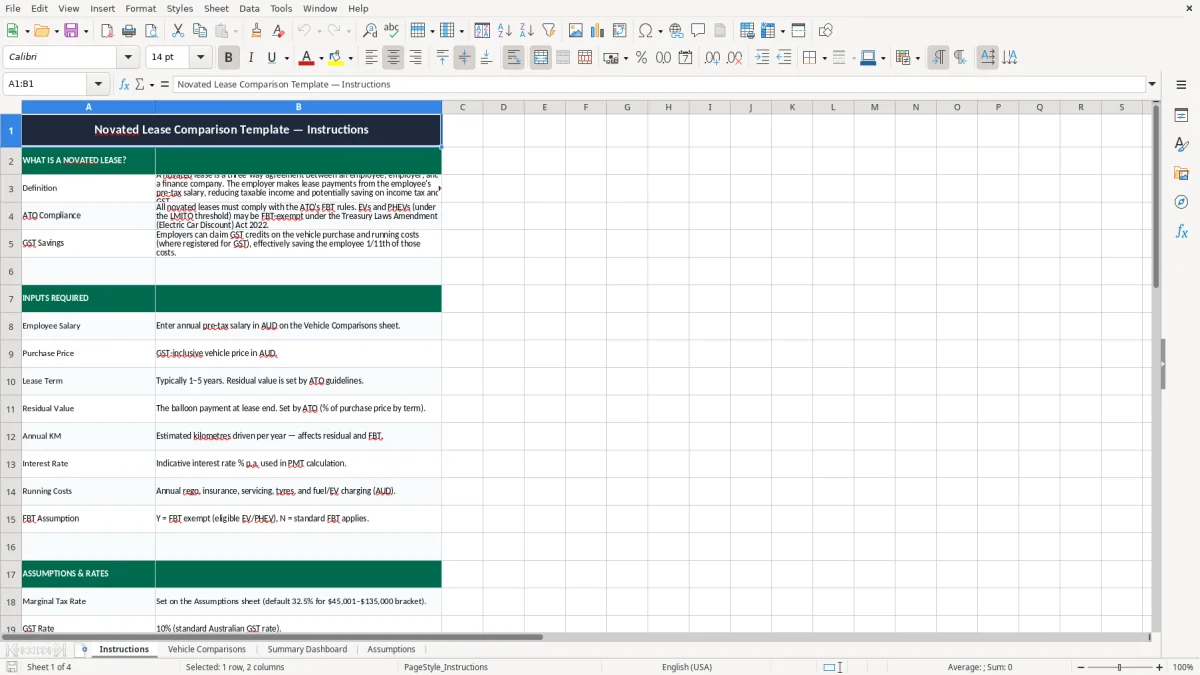Increase indent

pos(762,58)
